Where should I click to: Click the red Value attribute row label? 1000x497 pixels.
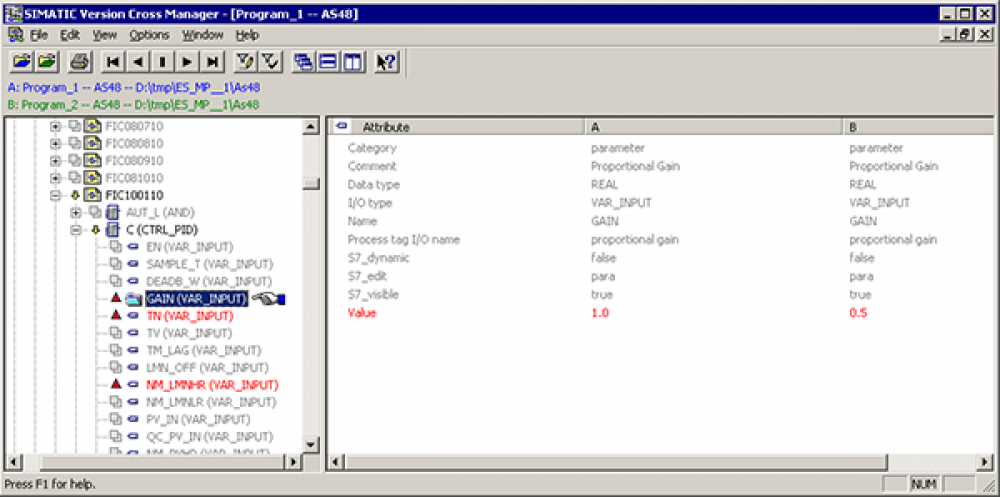coord(362,313)
